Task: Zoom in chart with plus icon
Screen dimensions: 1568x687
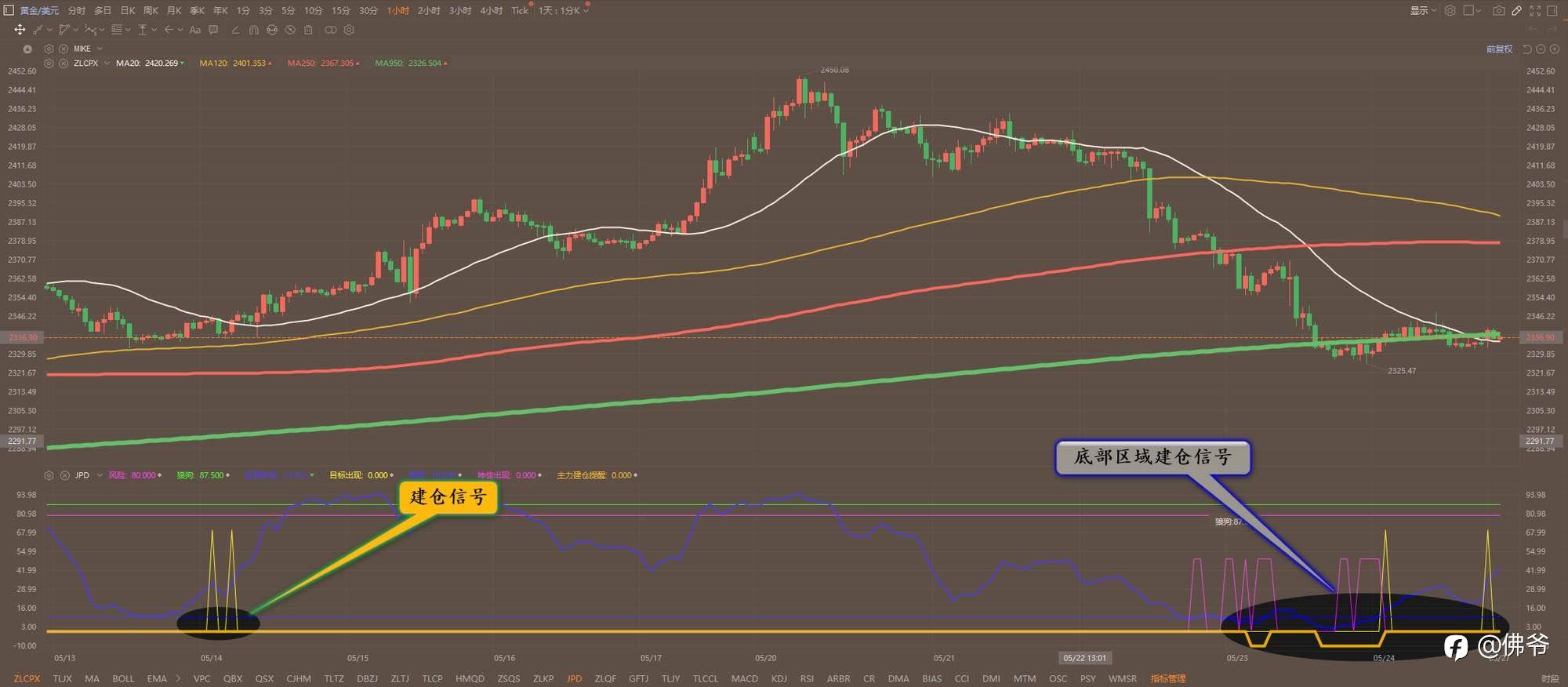Action: 1555,49
